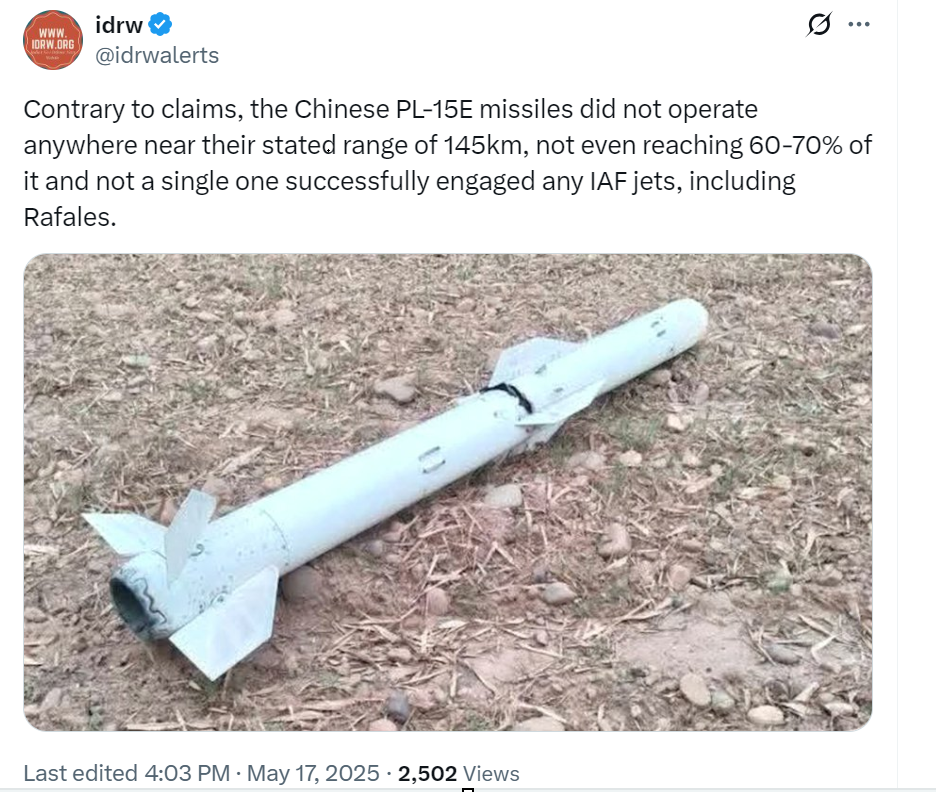Open the post options via the ellipsis menu
Screen dimensions: 936x792
858,26
